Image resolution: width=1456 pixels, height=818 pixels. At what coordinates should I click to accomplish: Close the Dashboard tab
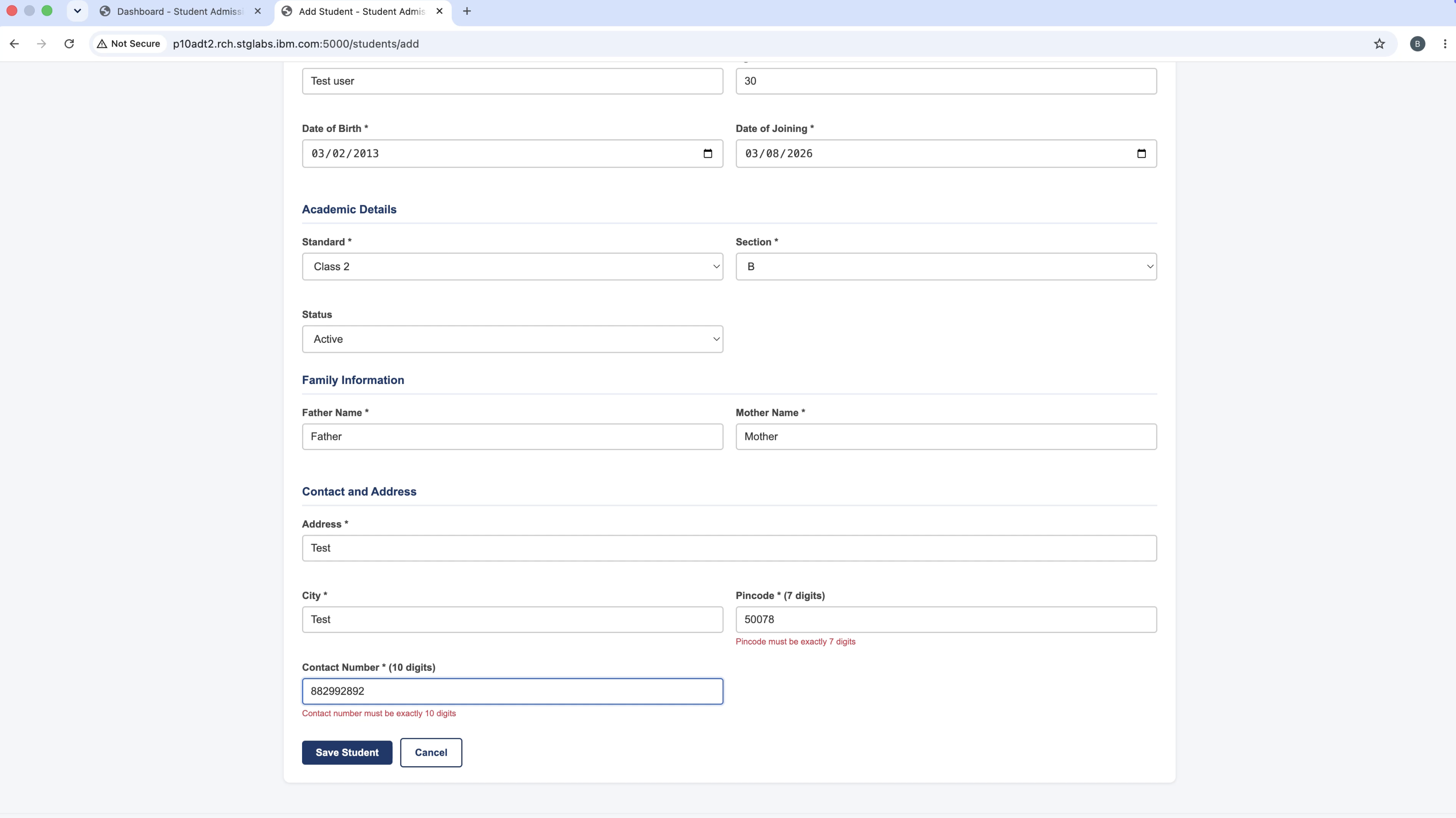(258, 11)
